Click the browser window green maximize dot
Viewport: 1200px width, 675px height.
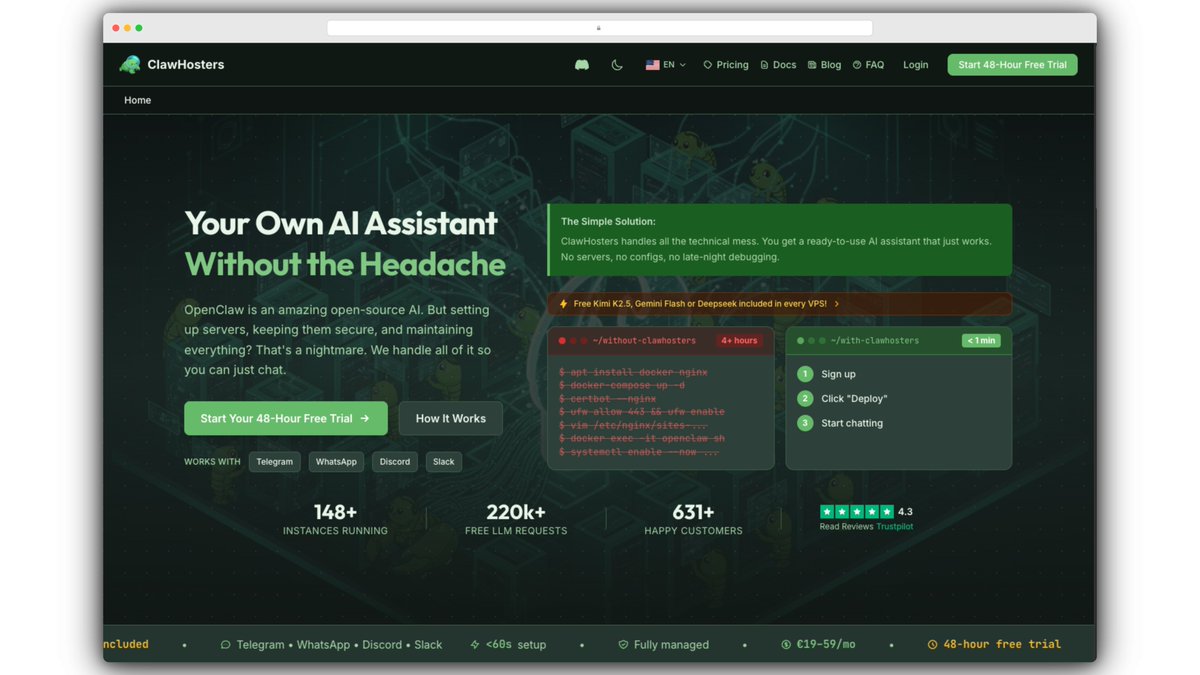coord(139,28)
